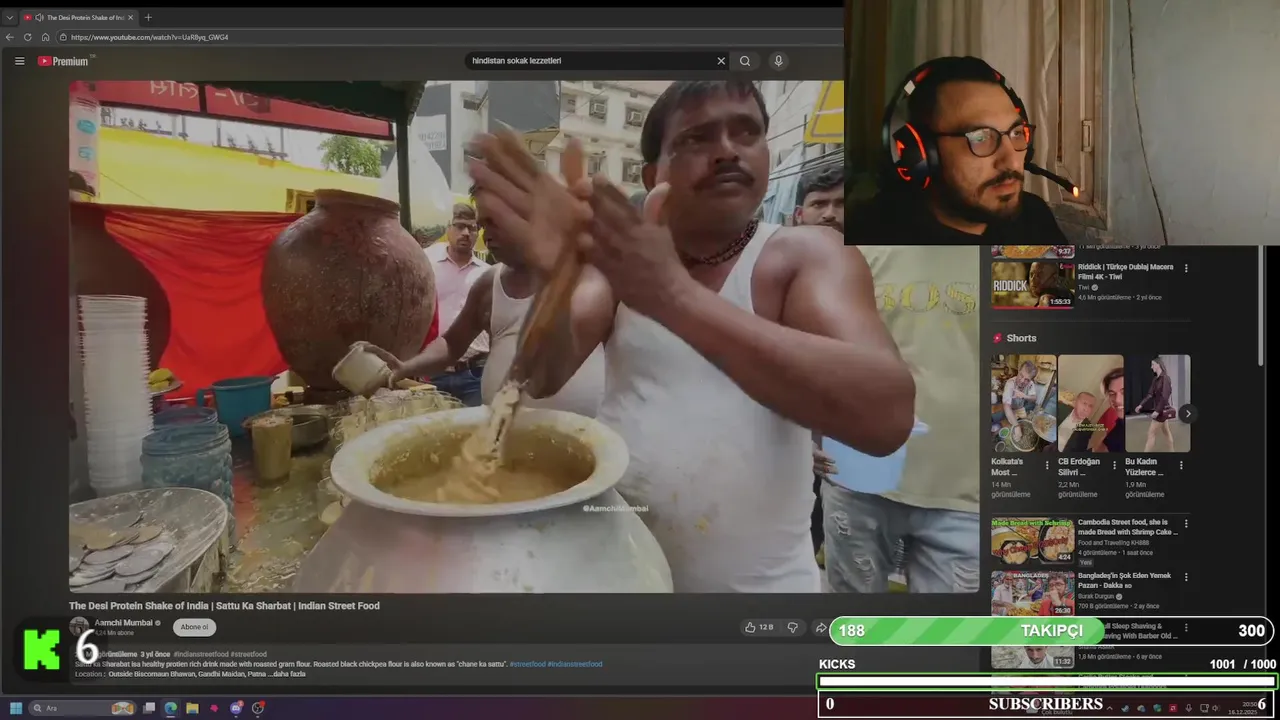This screenshot has height=720, width=1280.
Task: Open Burak Durgun channel name
Action: click(x=1096, y=597)
